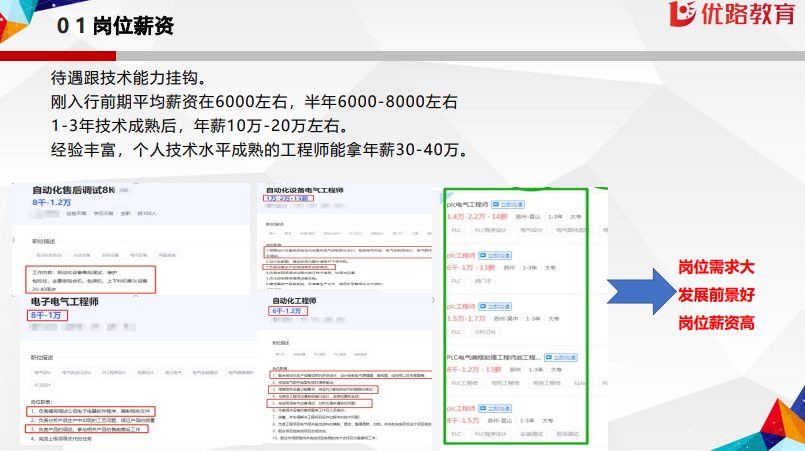805x451 pixels.
Task: Open the plc工程师 listing paying 6千-1万
Action: pos(461,255)
